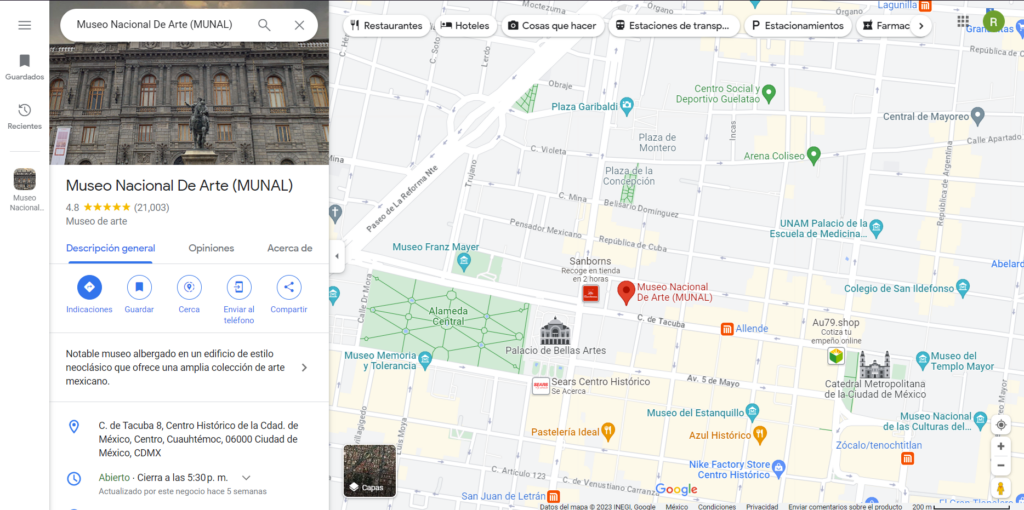
Task: Click Museo del Estanquillo marker
Action: pos(752,412)
